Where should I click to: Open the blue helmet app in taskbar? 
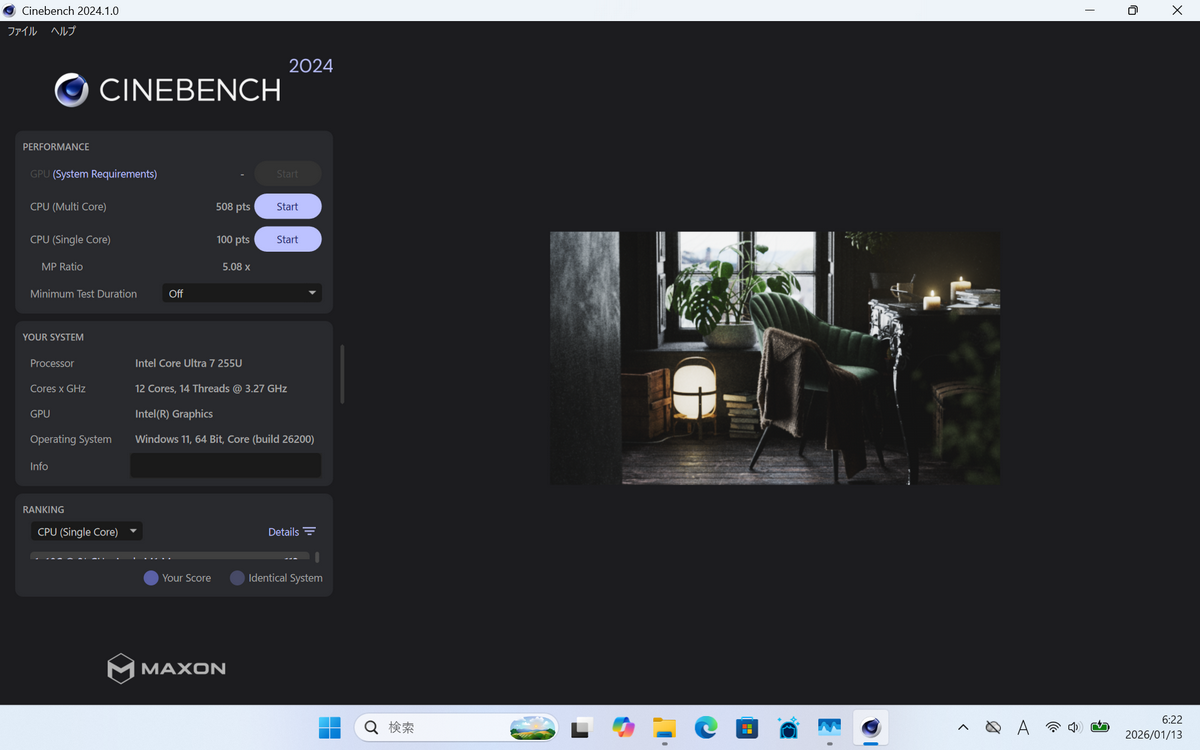click(788, 728)
